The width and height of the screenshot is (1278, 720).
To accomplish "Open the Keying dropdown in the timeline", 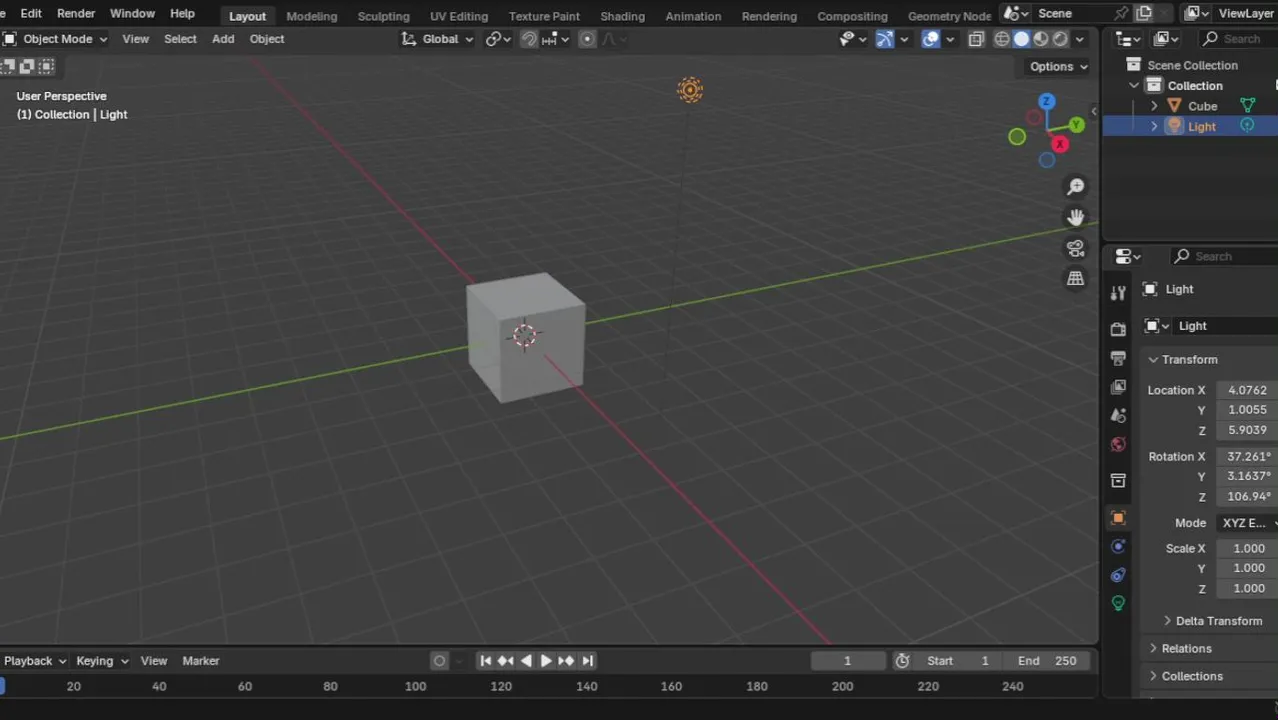I will pyautogui.click(x=102, y=661).
